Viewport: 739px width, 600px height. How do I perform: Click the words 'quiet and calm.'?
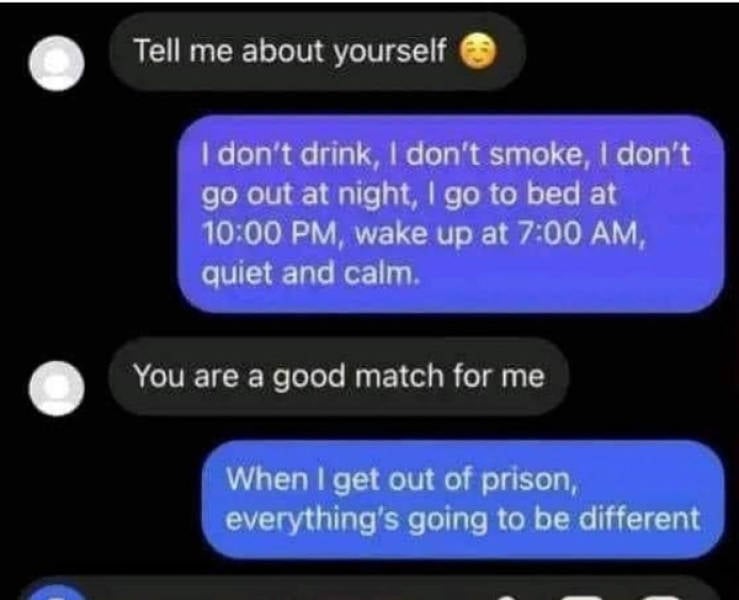(x=310, y=274)
